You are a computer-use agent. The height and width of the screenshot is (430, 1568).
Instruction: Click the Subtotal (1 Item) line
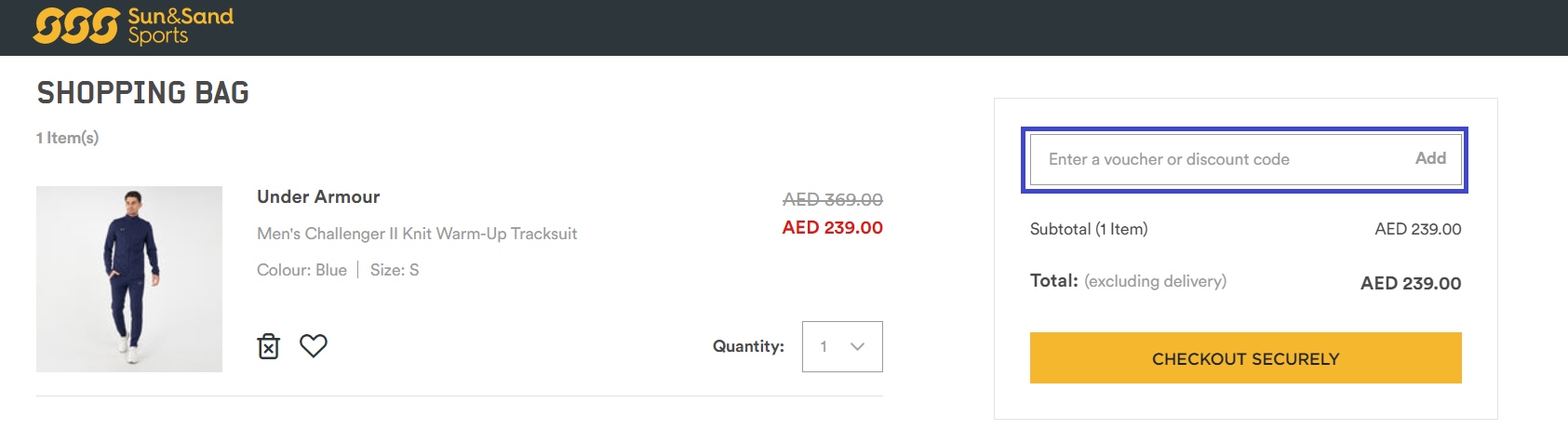[1089, 229]
